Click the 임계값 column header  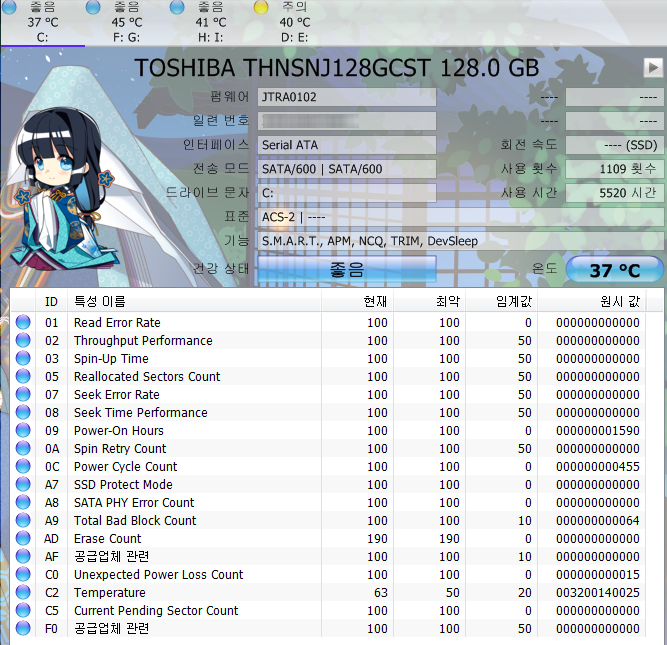502,301
